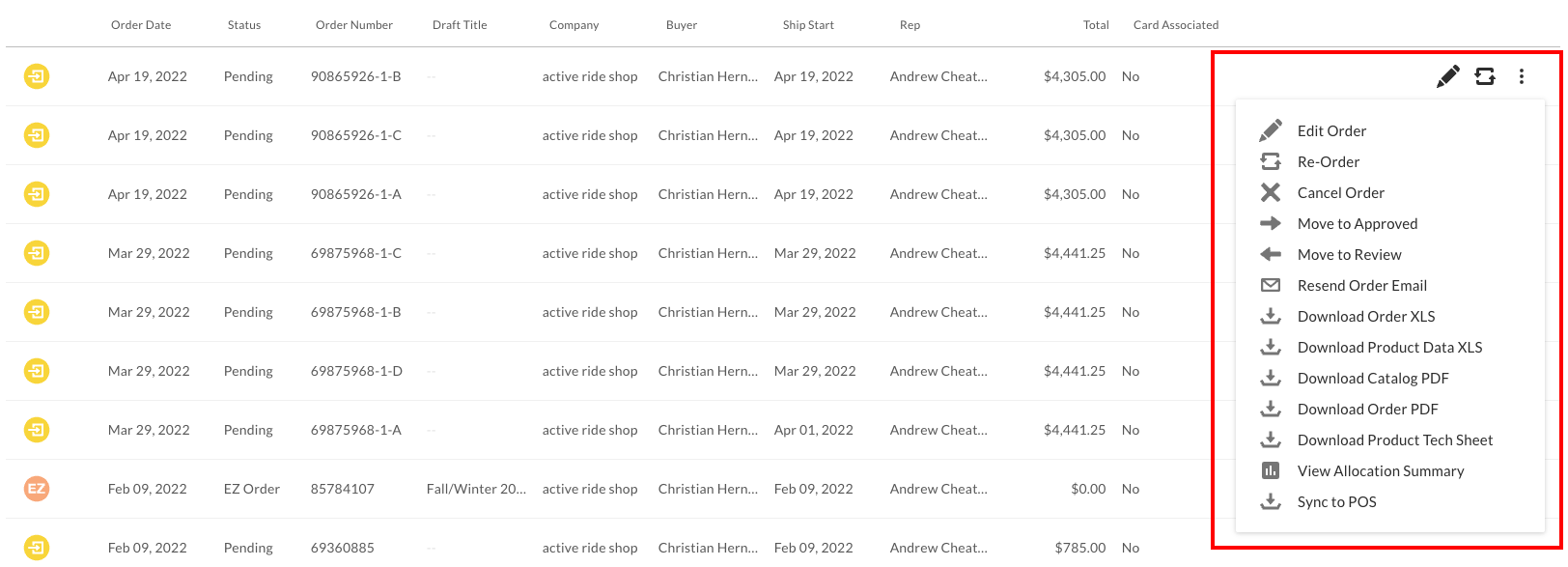
Task: Click the orange EZ badge on the 85784107 row
Action: pos(37,489)
